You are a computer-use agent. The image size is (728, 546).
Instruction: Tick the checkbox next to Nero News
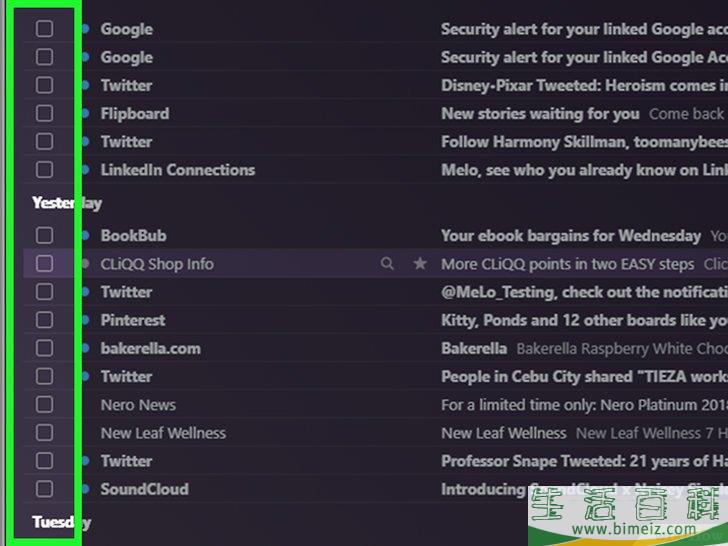(x=44, y=404)
